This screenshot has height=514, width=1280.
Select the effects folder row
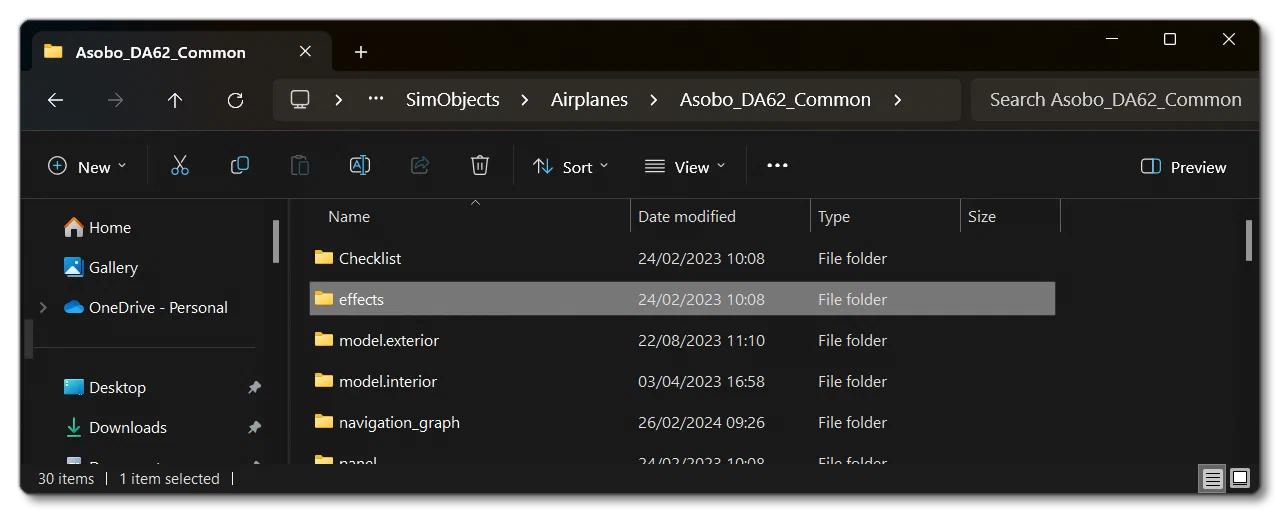[682, 299]
